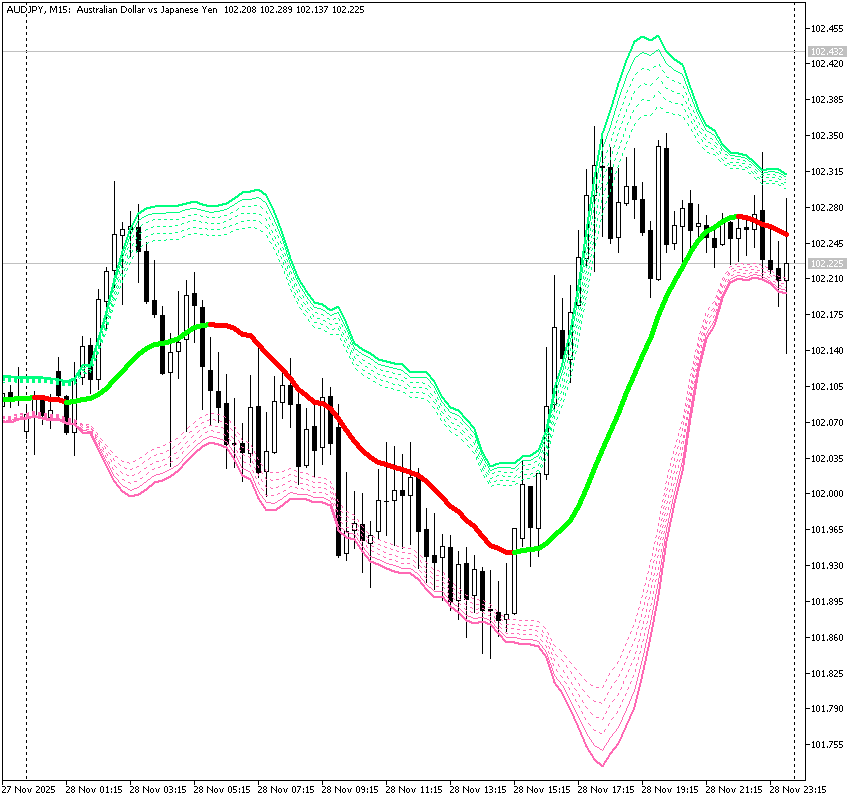Click price scale value 102.350

(x=827, y=136)
